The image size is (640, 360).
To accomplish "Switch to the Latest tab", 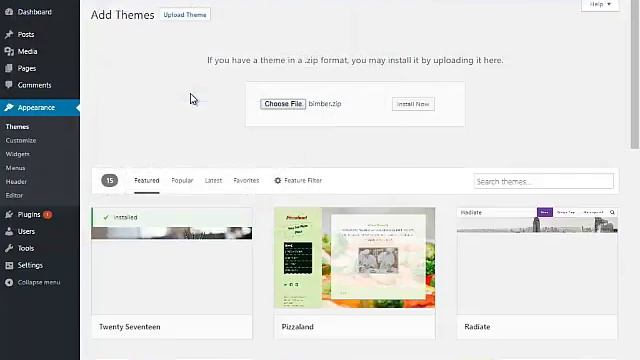I will (x=213, y=180).
